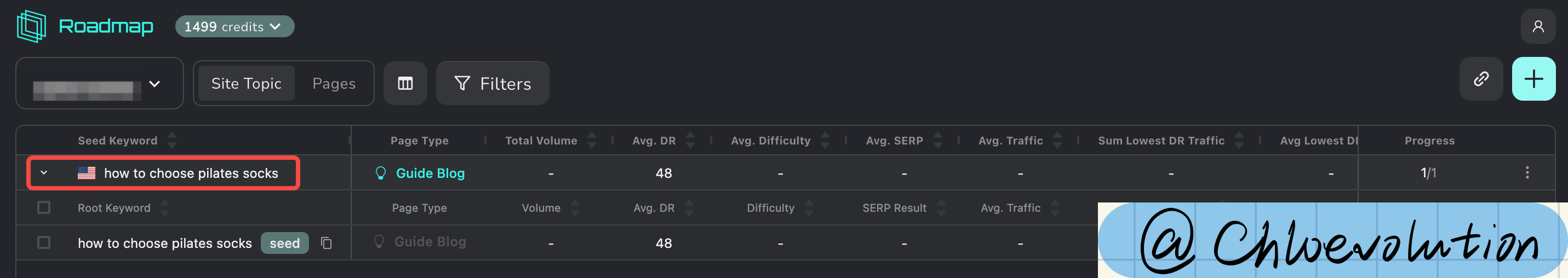Sort Seed Keyword column

172,141
